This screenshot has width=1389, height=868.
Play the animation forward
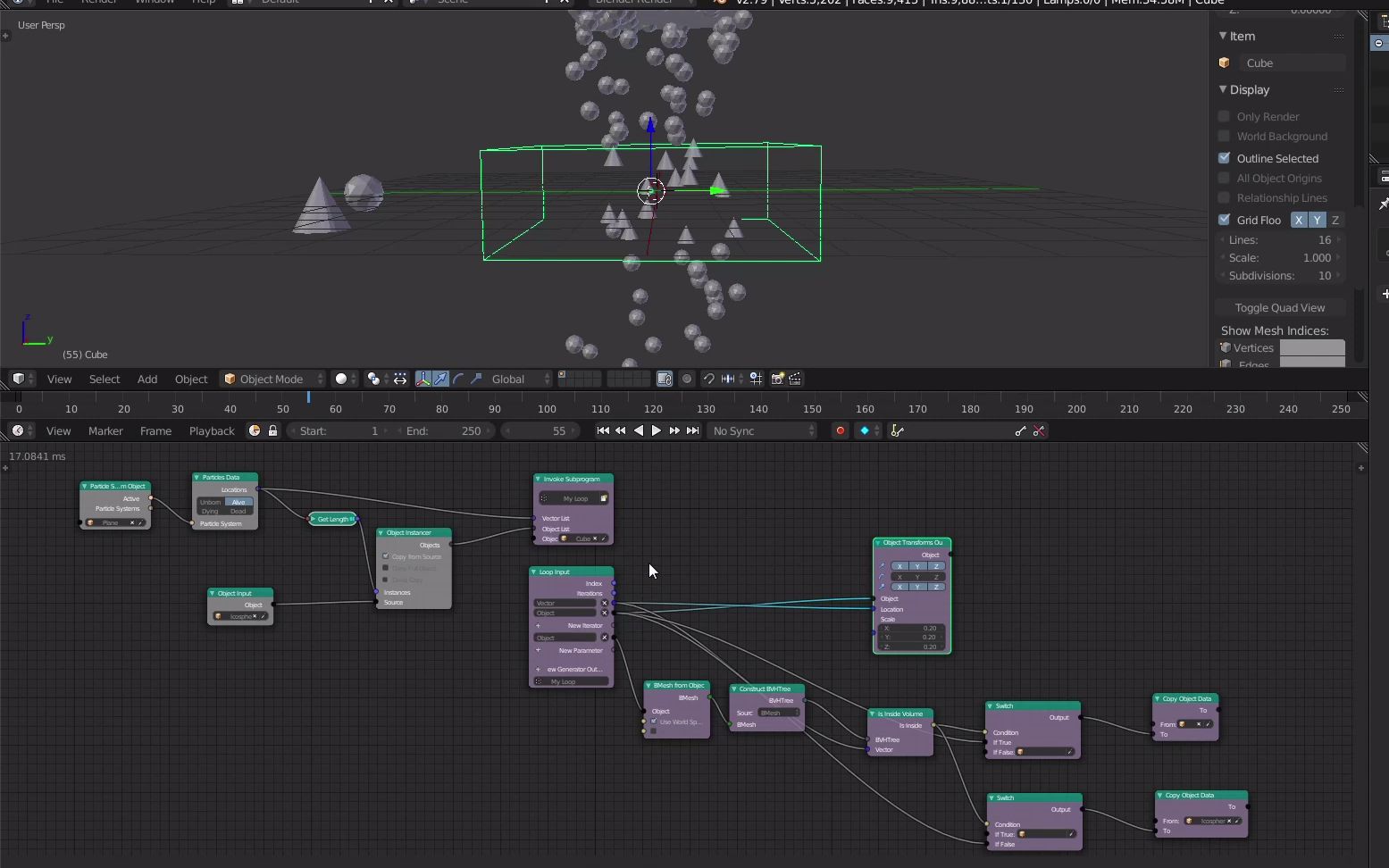click(x=657, y=430)
